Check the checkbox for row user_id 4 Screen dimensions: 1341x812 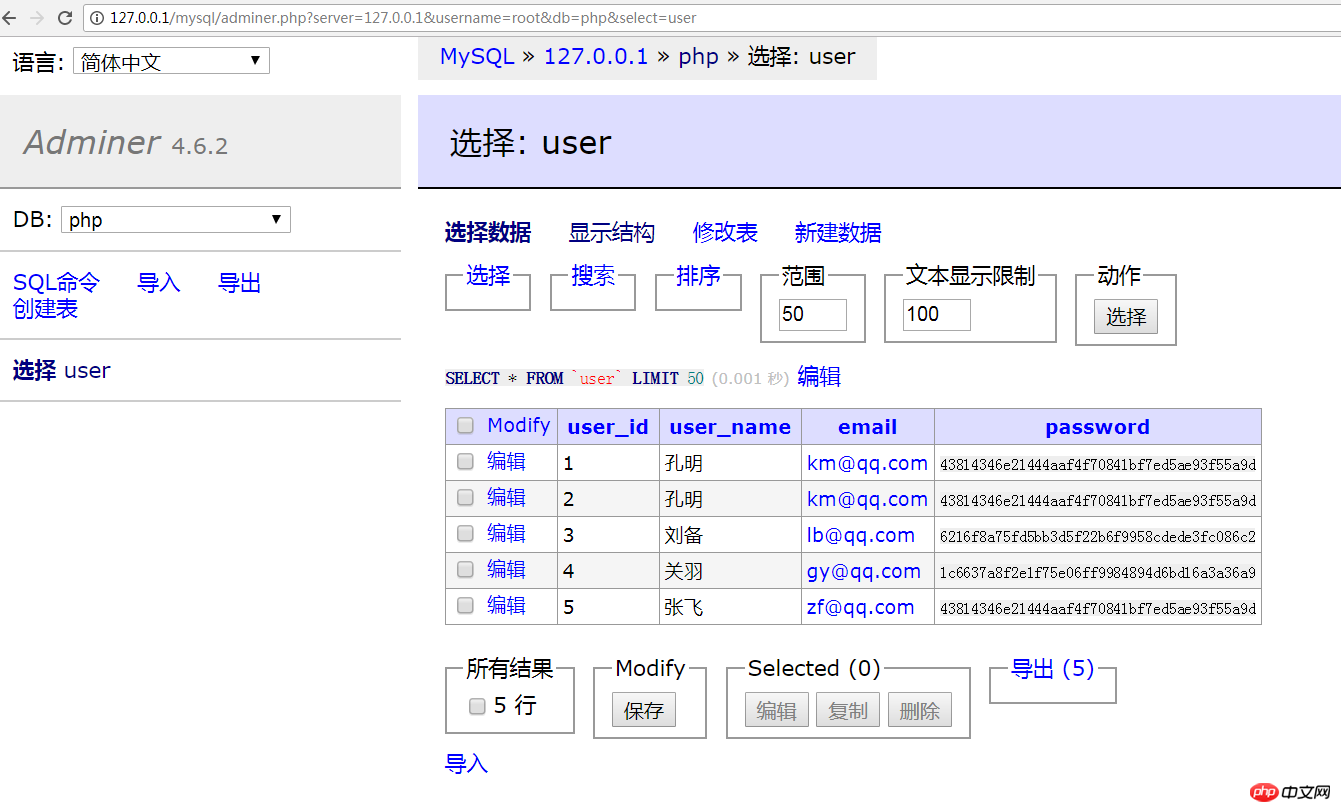[x=465, y=570]
